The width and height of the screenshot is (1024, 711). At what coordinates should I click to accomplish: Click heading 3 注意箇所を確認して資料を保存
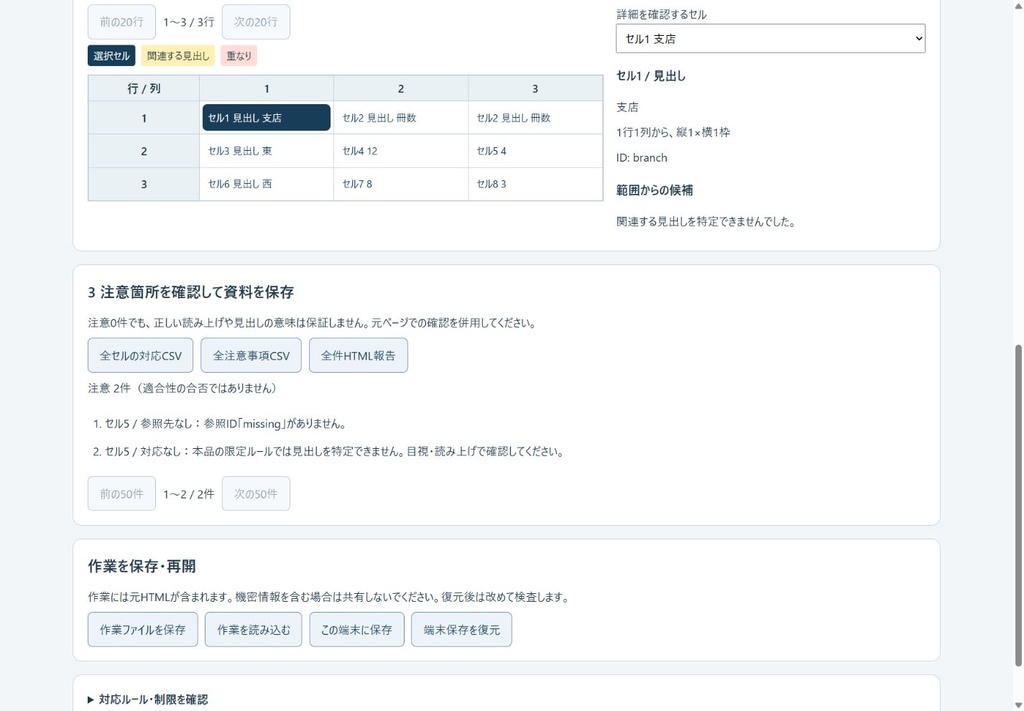(x=191, y=292)
